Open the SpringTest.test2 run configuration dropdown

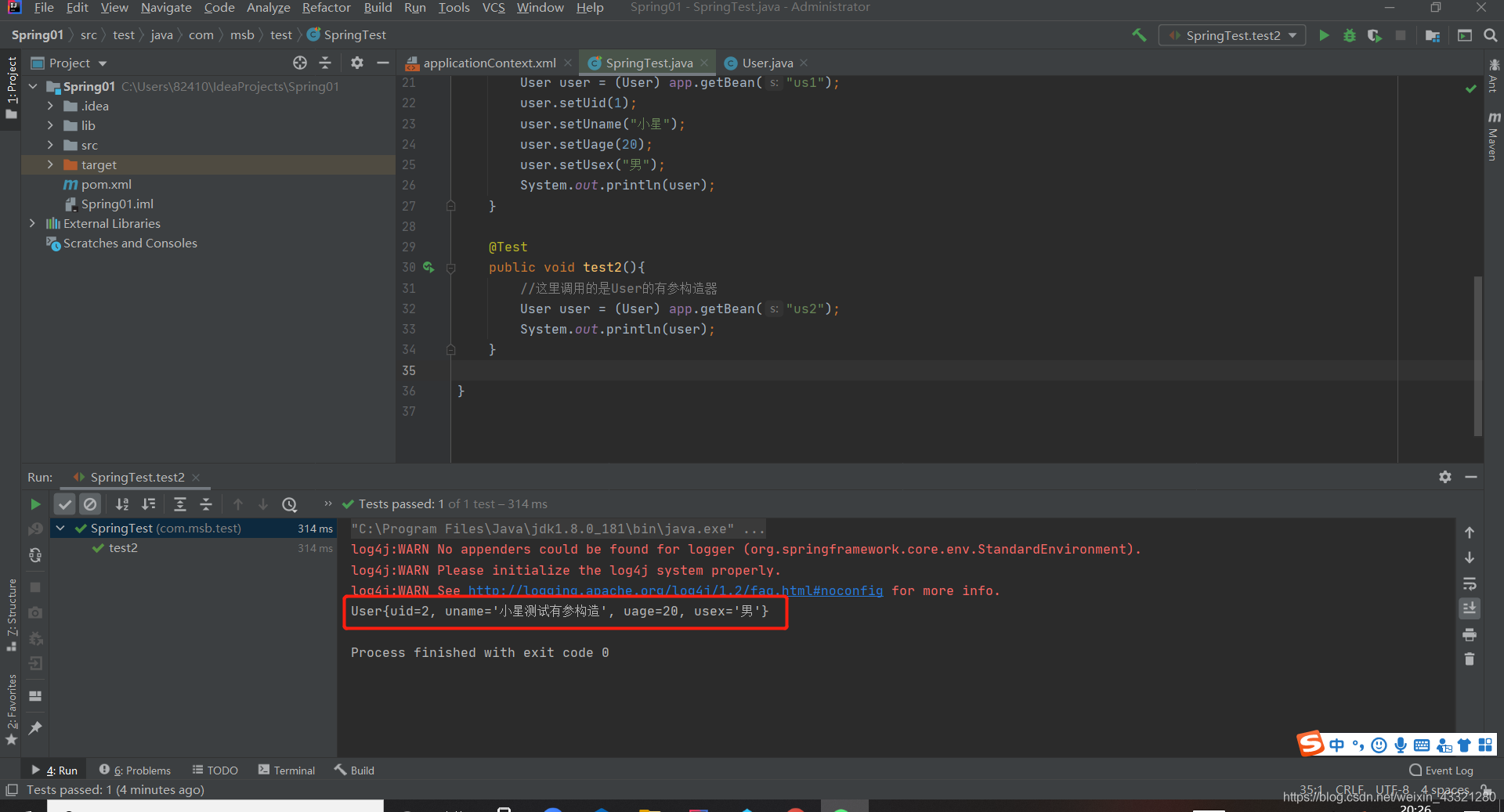[x=1232, y=35]
